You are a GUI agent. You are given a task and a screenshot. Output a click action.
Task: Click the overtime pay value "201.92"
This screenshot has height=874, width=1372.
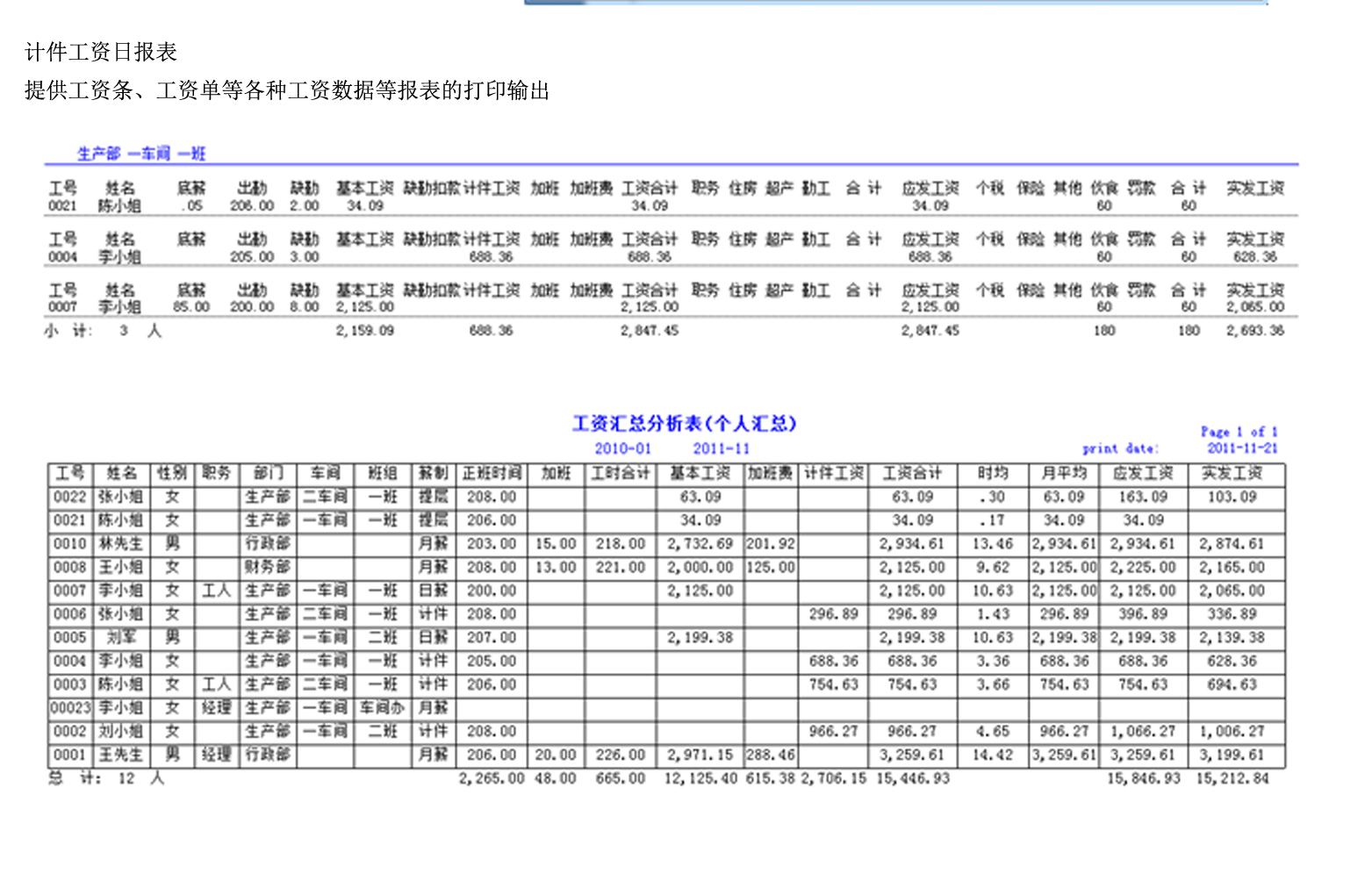point(771,544)
